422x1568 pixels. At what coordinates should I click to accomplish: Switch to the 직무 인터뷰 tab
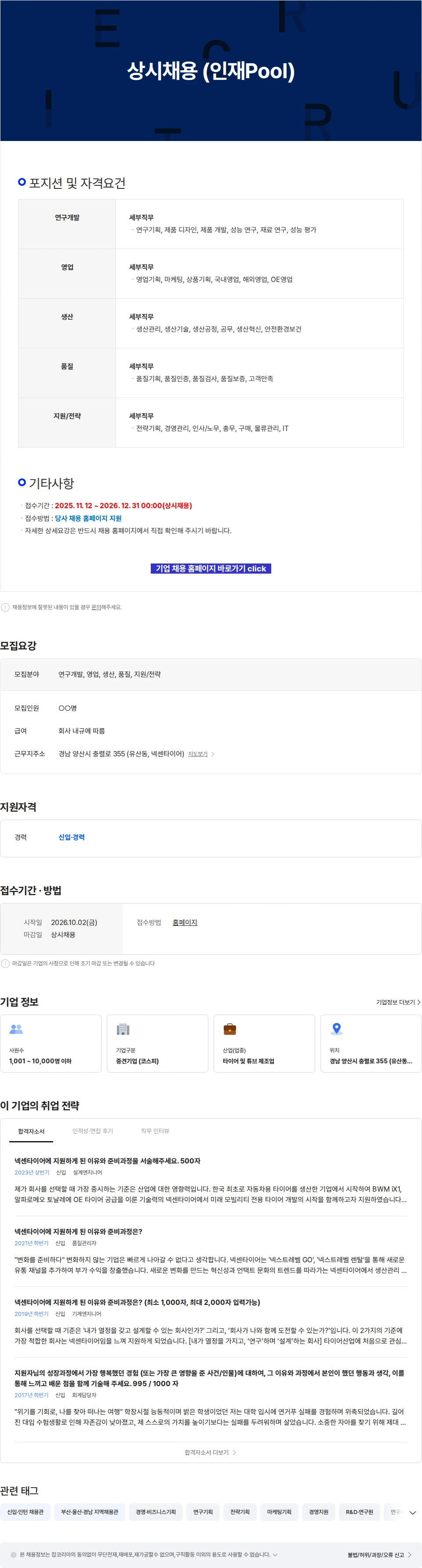155,1131
